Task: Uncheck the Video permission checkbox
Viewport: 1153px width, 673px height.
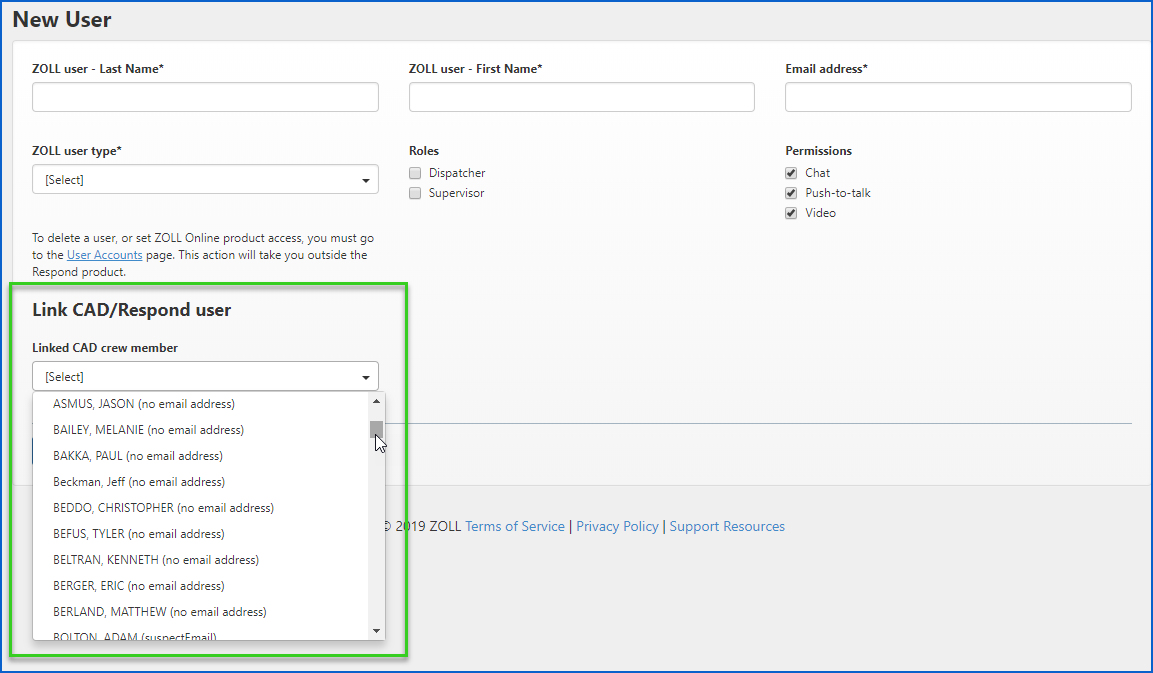Action: click(791, 213)
